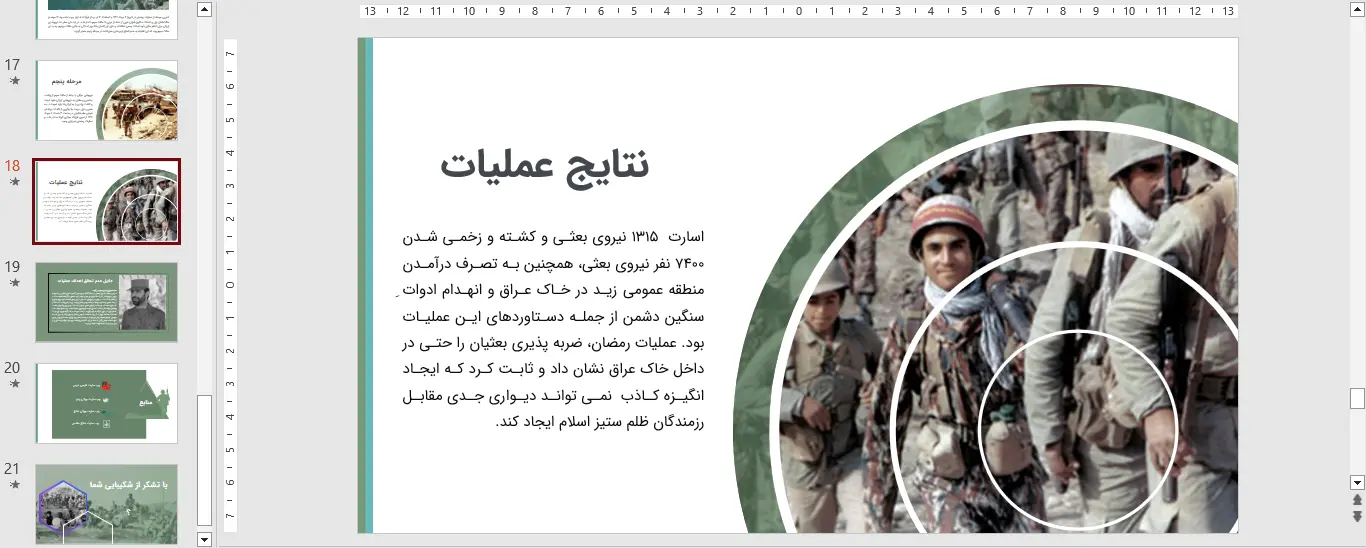Viewport: 1366px width, 548px height.
Task: Click the animation star icon under slide 19
Action: click(x=14, y=283)
